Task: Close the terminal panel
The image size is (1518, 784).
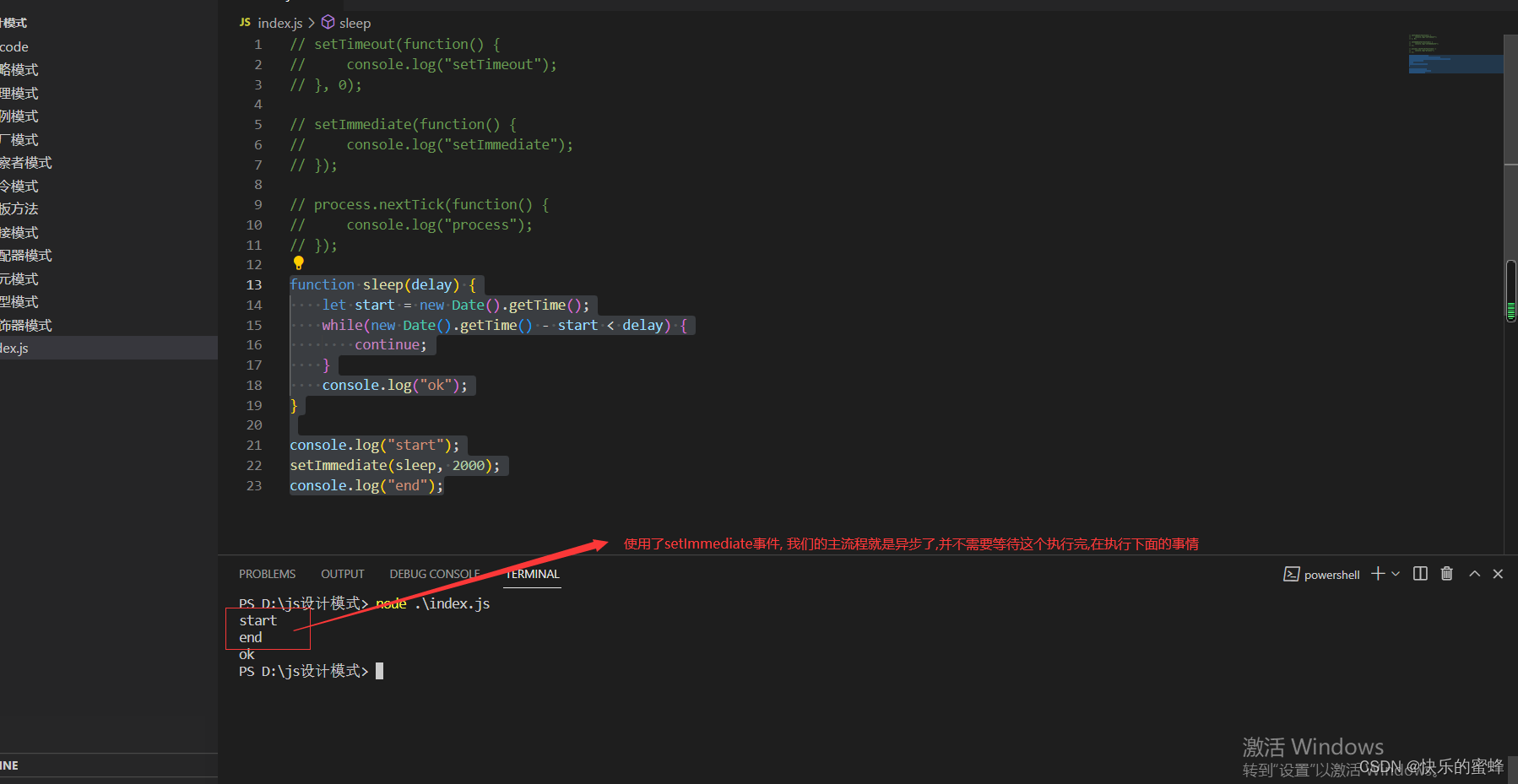Action: click(x=1499, y=574)
